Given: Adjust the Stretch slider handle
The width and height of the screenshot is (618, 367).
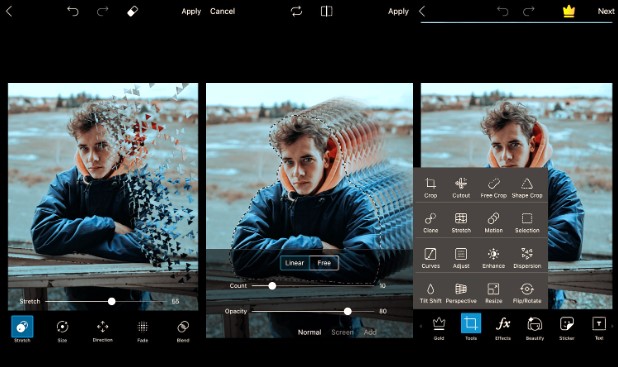Looking at the screenshot, I should click(112, 302).
